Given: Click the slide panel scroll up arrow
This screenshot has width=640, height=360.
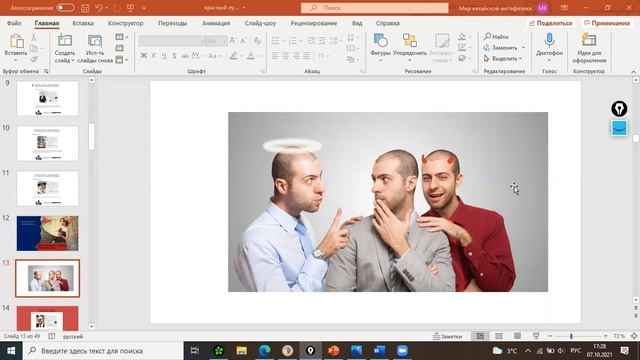Looking at the screenshot, I should tap(91, 80).
